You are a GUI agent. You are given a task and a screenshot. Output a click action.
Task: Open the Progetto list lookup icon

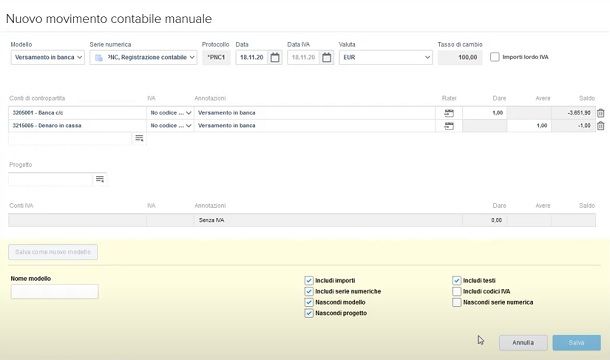tap(100, 179)
